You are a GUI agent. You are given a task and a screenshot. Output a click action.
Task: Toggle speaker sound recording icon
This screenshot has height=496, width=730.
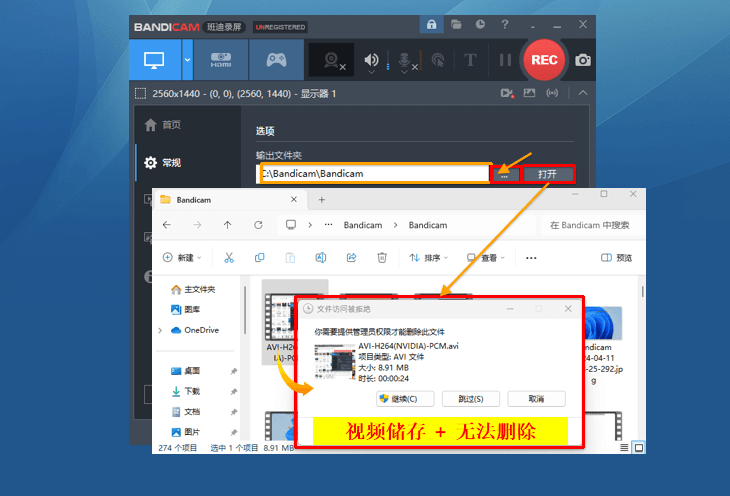(371, 60)
